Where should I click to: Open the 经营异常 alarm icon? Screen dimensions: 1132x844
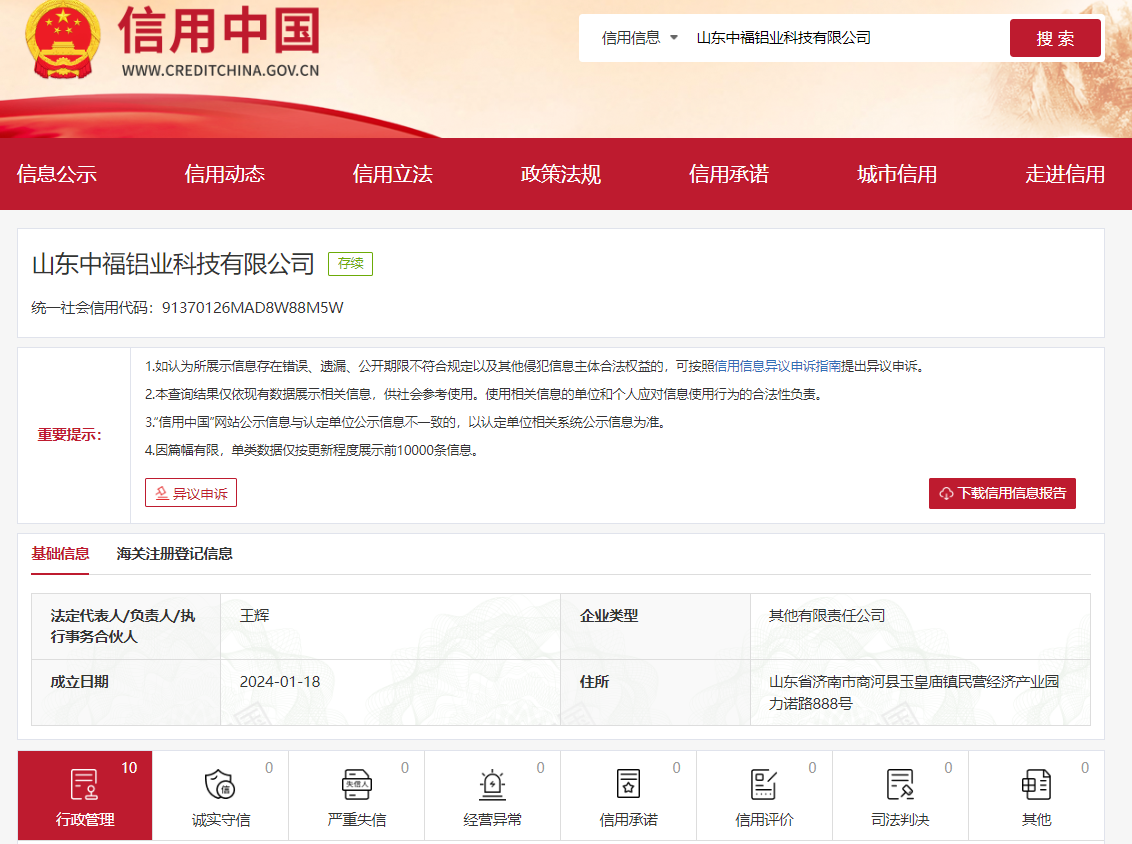[x=492, y=785]
